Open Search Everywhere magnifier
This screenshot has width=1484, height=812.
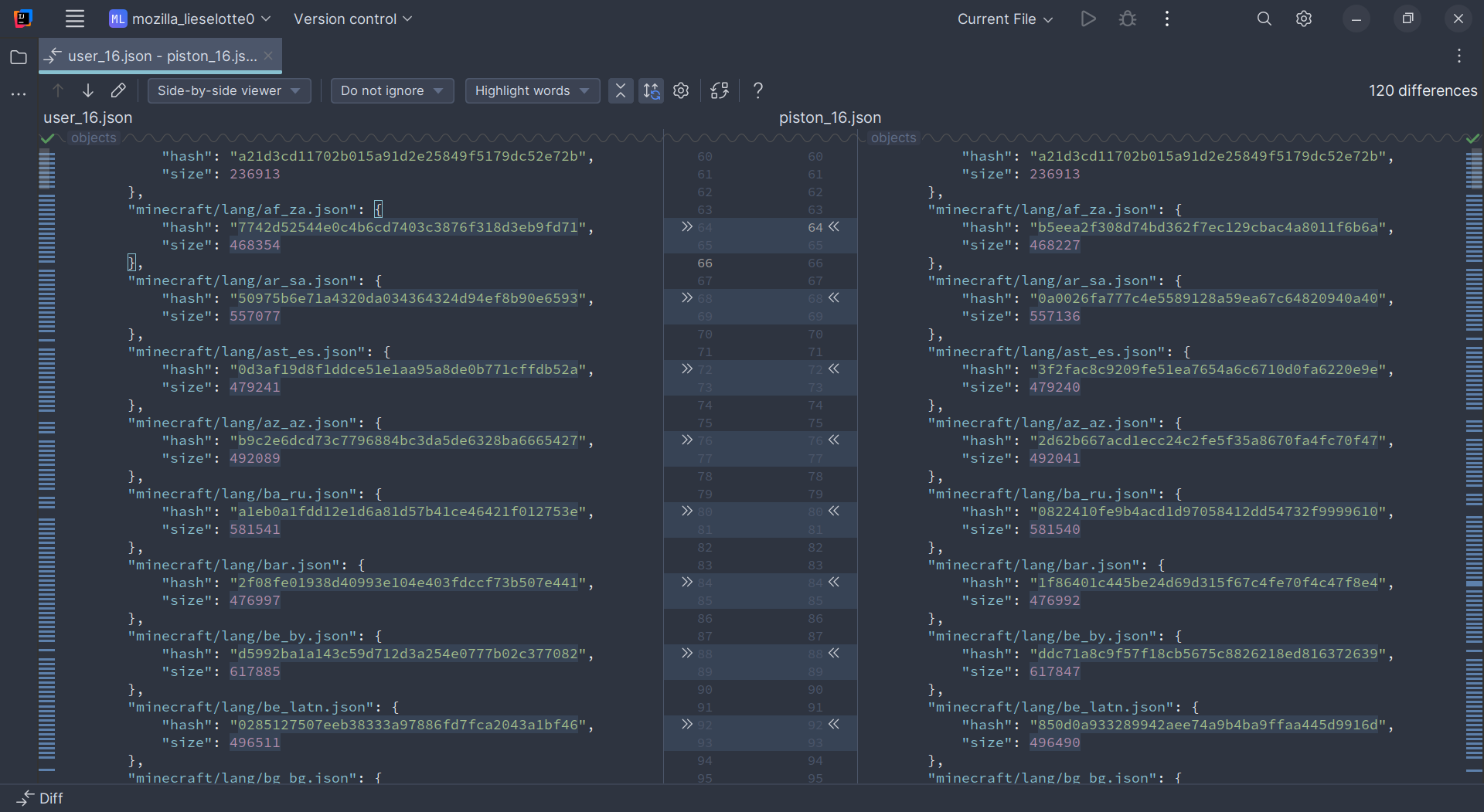click(1264, 19)
